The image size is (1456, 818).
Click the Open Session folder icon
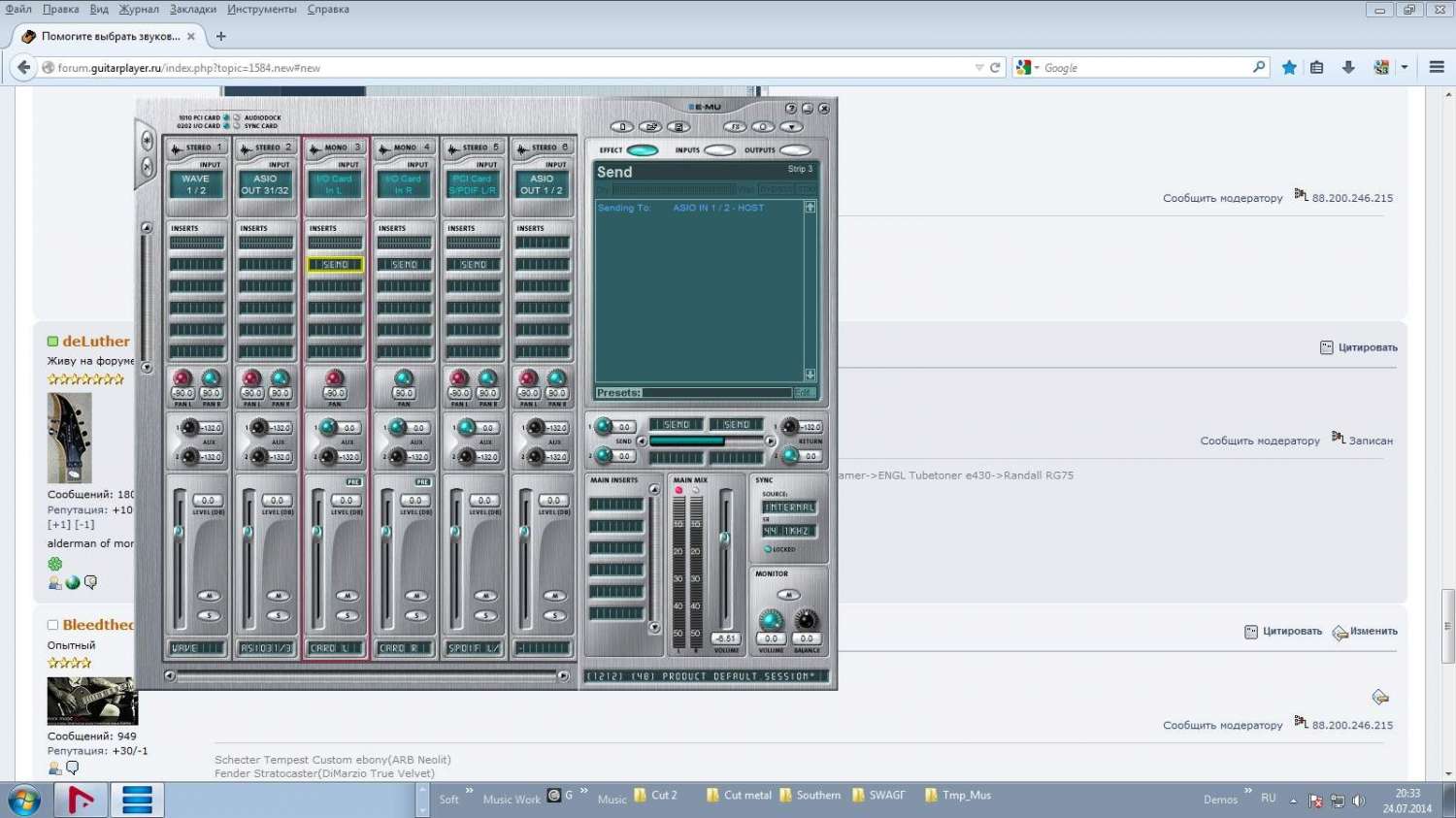(x=650, y=127)
